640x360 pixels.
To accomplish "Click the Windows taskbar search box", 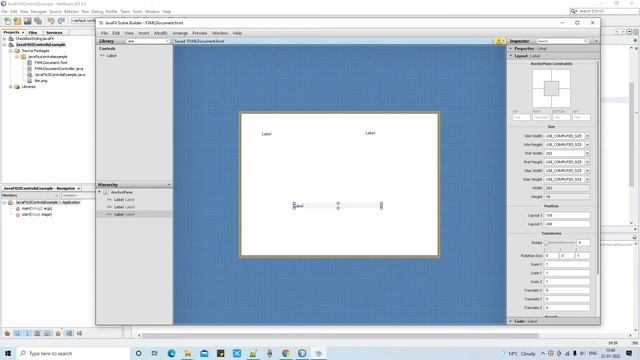I will (x=73, y=353).
